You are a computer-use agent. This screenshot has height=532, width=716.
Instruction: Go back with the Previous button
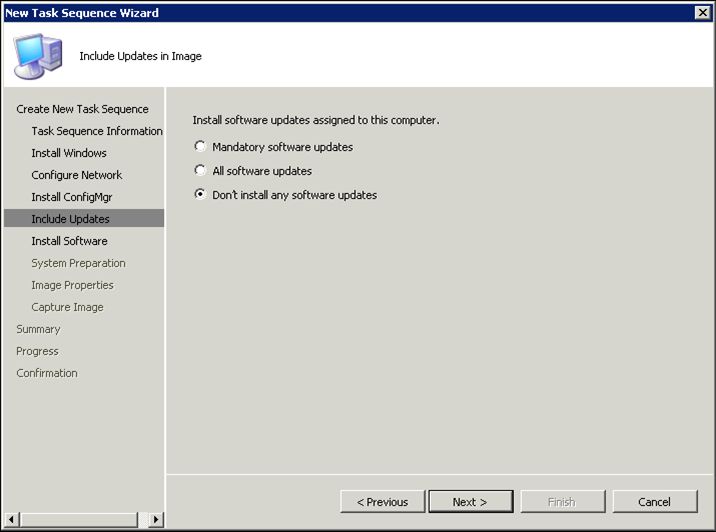coord(383,502)
